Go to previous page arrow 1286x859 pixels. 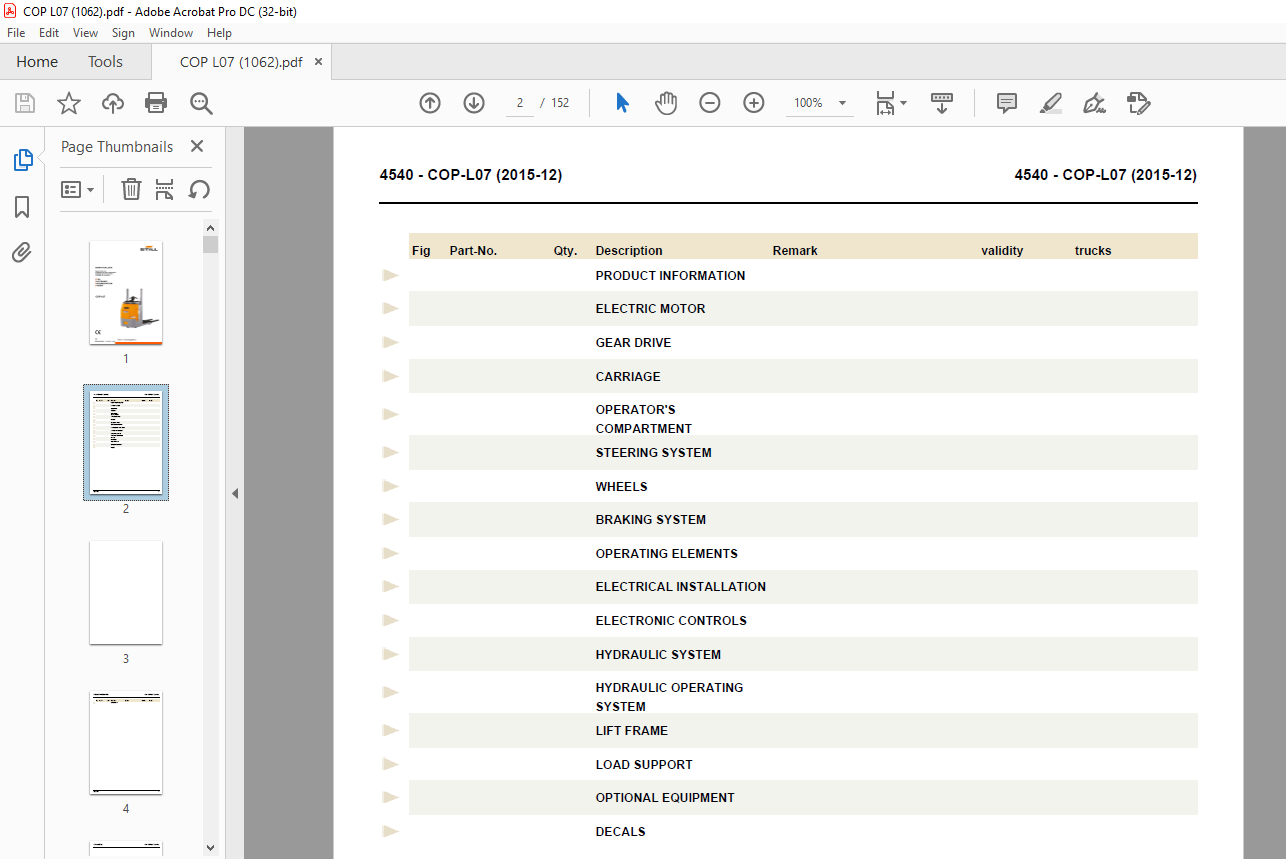point(430,103)
